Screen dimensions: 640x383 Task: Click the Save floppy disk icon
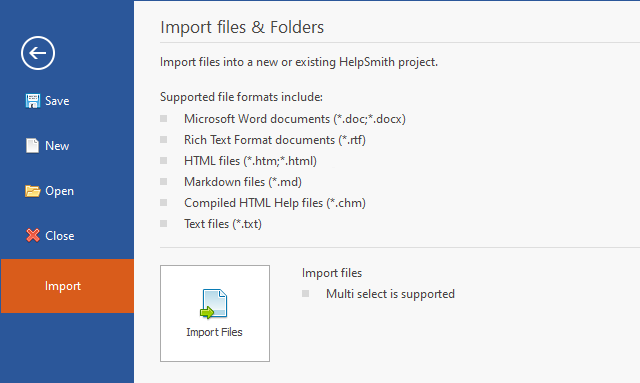point(33,101)
